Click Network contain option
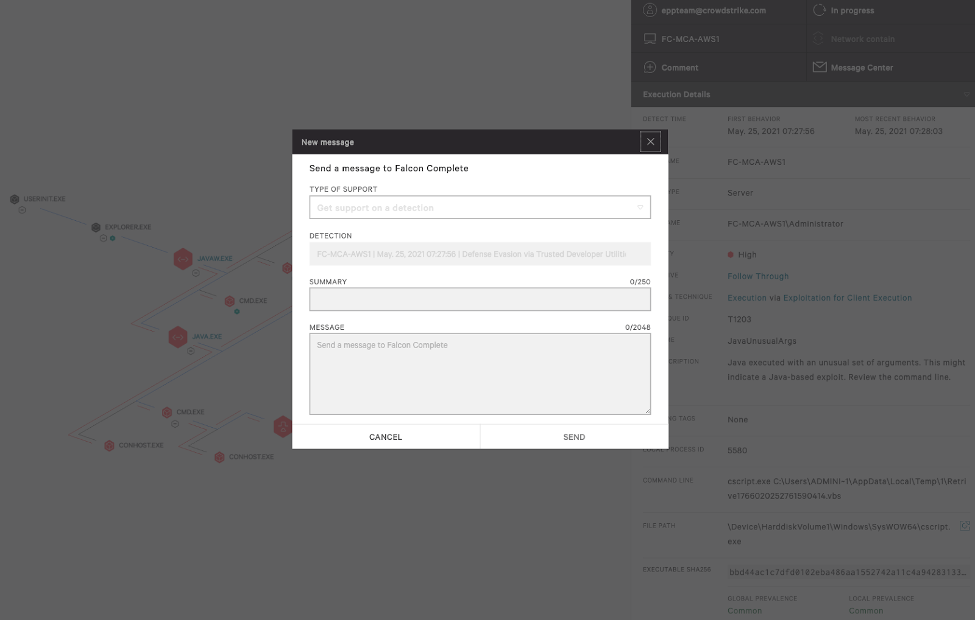 (862, 39)
